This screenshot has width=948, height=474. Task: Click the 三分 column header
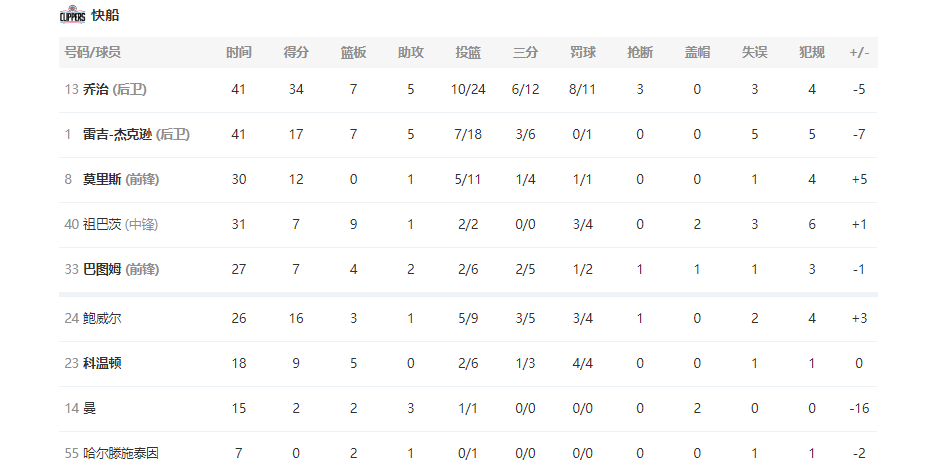pyautogui.click(x=525, y=53)
